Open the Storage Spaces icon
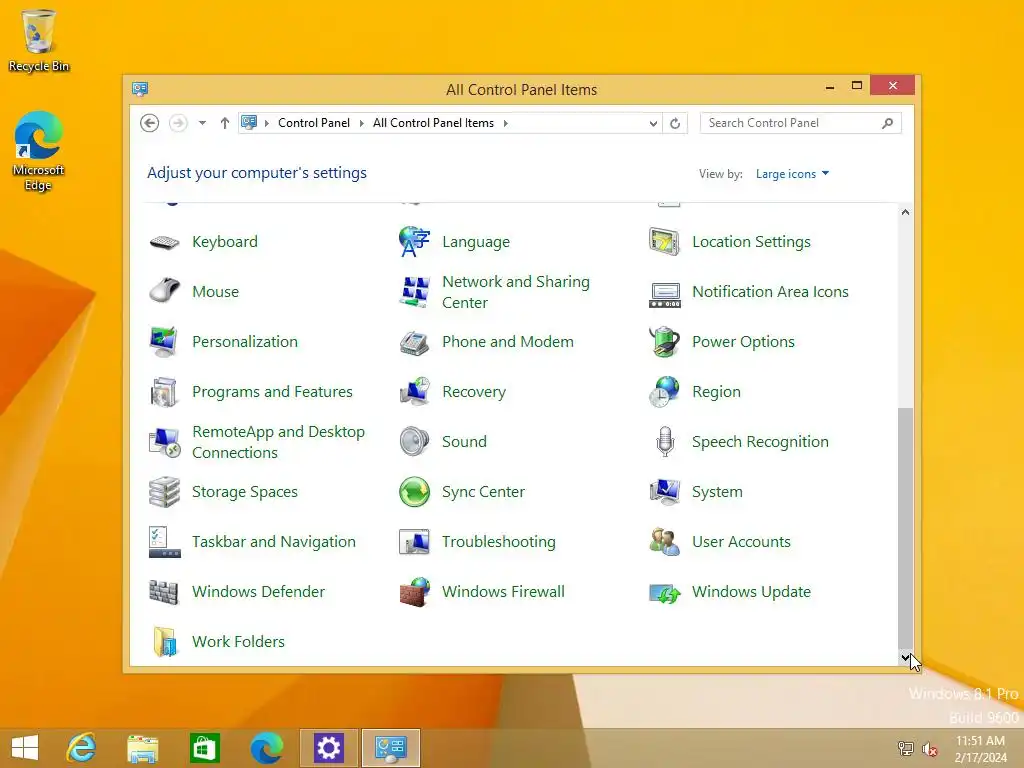 pyautogui.click(x=164, y=492)
